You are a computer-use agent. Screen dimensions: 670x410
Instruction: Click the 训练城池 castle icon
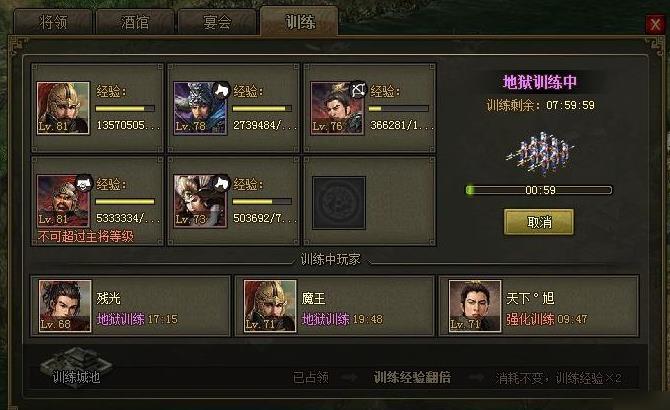point(76,367)
